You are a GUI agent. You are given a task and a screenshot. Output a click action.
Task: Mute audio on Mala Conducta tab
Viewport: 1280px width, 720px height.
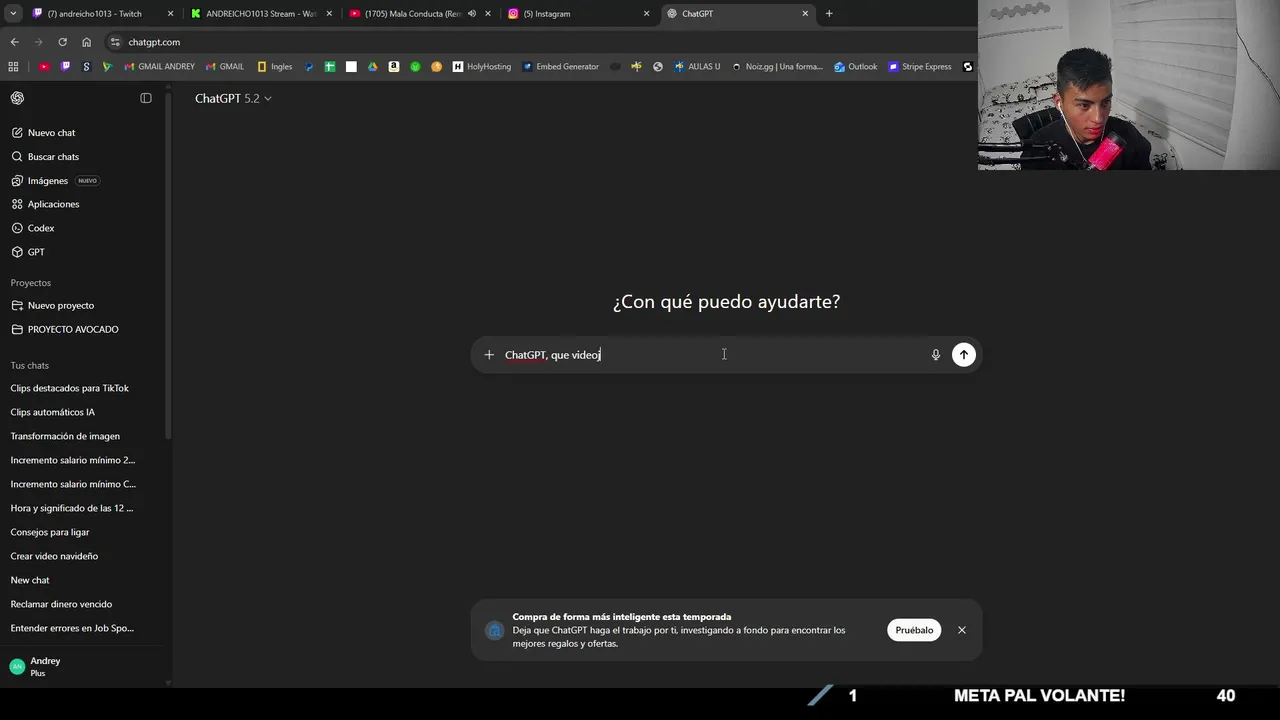[x=470, y=14]
